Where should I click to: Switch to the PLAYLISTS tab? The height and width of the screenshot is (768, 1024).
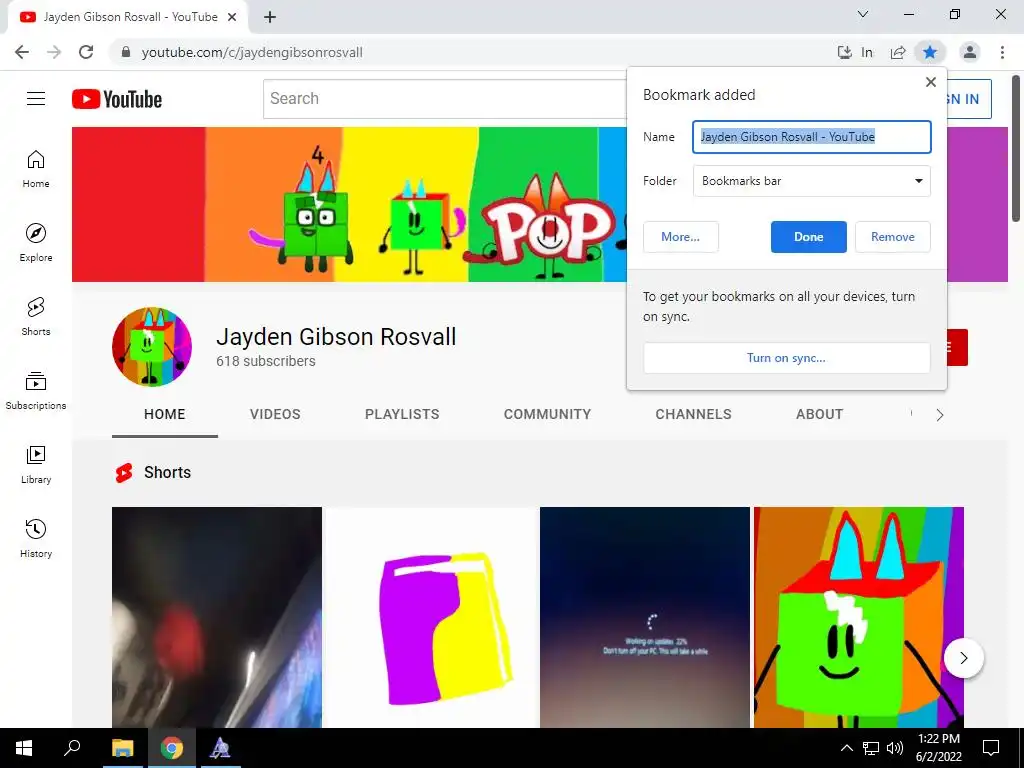(x=402, y=414)
